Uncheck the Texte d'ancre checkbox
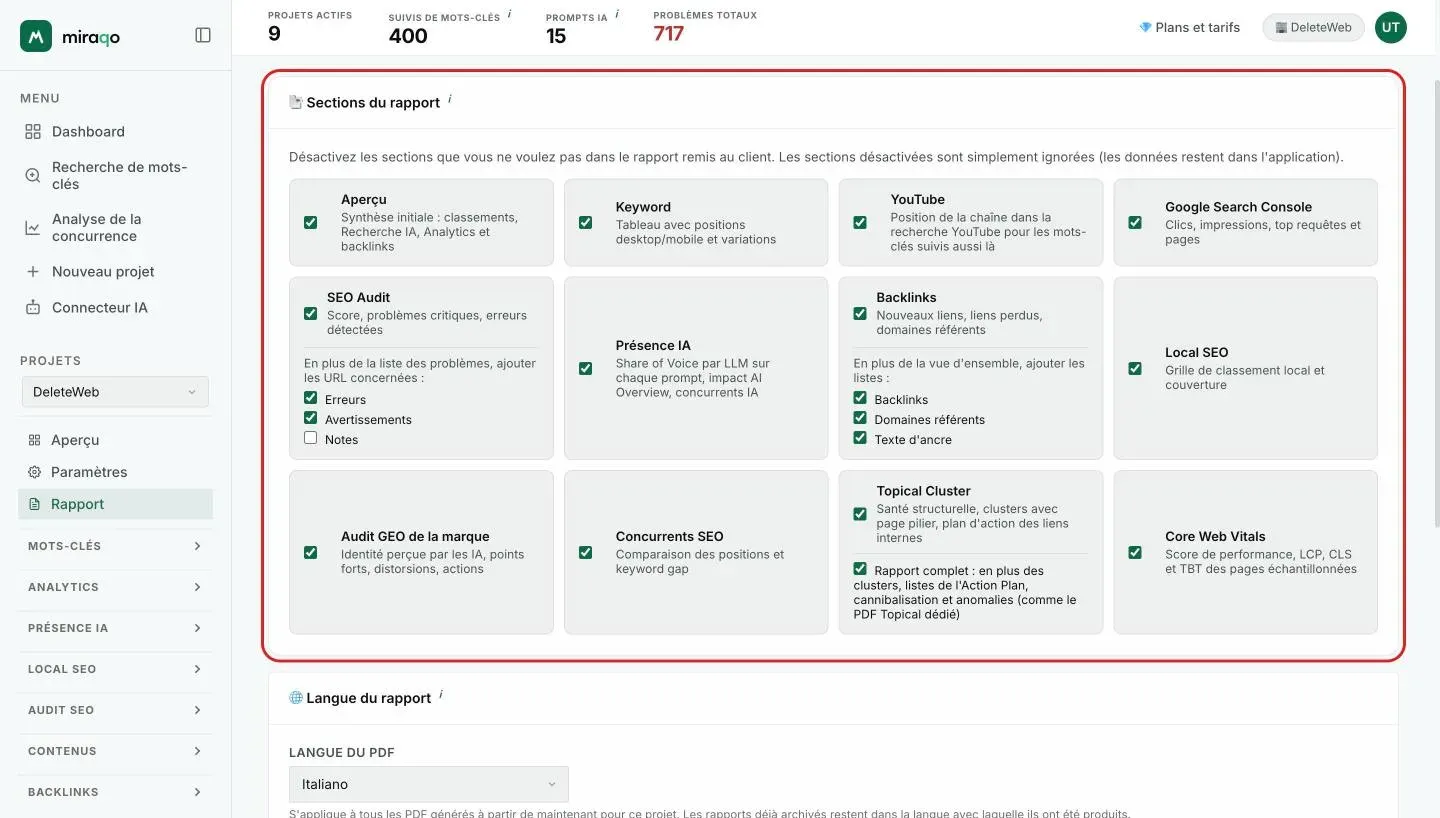The width and height of the screenshot is (1440, 818). click(860, 438)
